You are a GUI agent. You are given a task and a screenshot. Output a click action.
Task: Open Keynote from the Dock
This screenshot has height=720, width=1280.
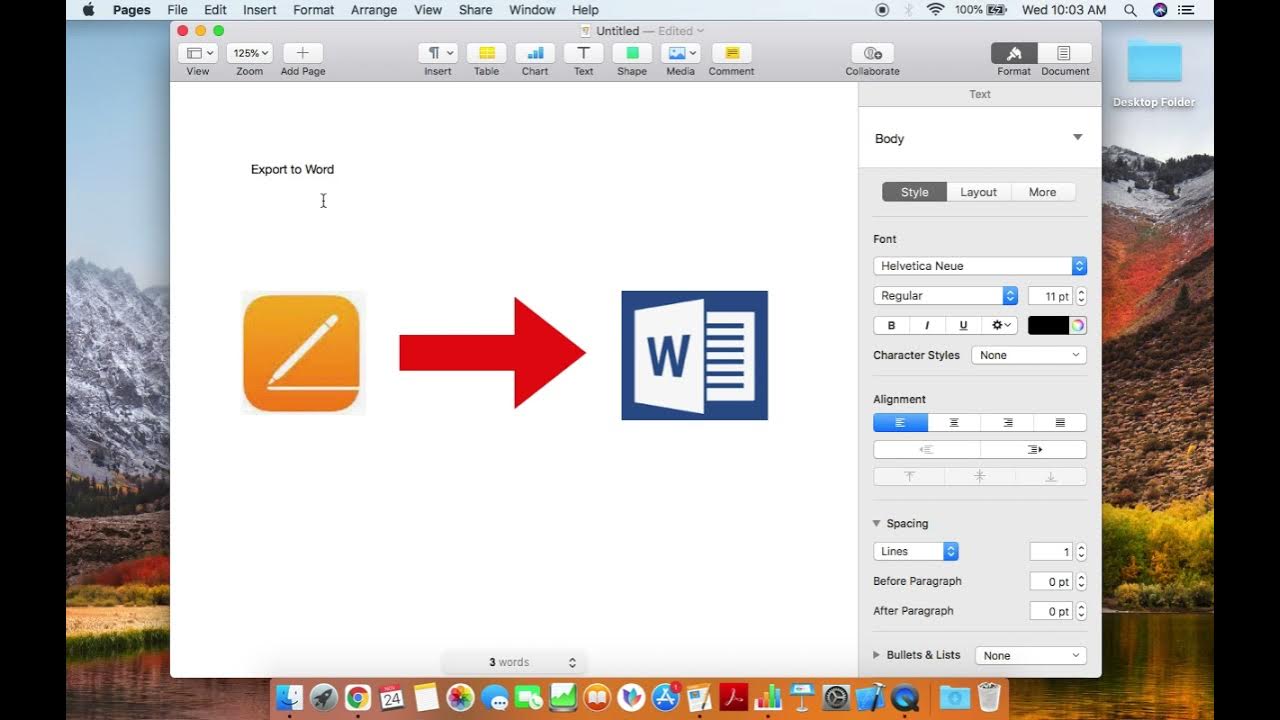802,697
